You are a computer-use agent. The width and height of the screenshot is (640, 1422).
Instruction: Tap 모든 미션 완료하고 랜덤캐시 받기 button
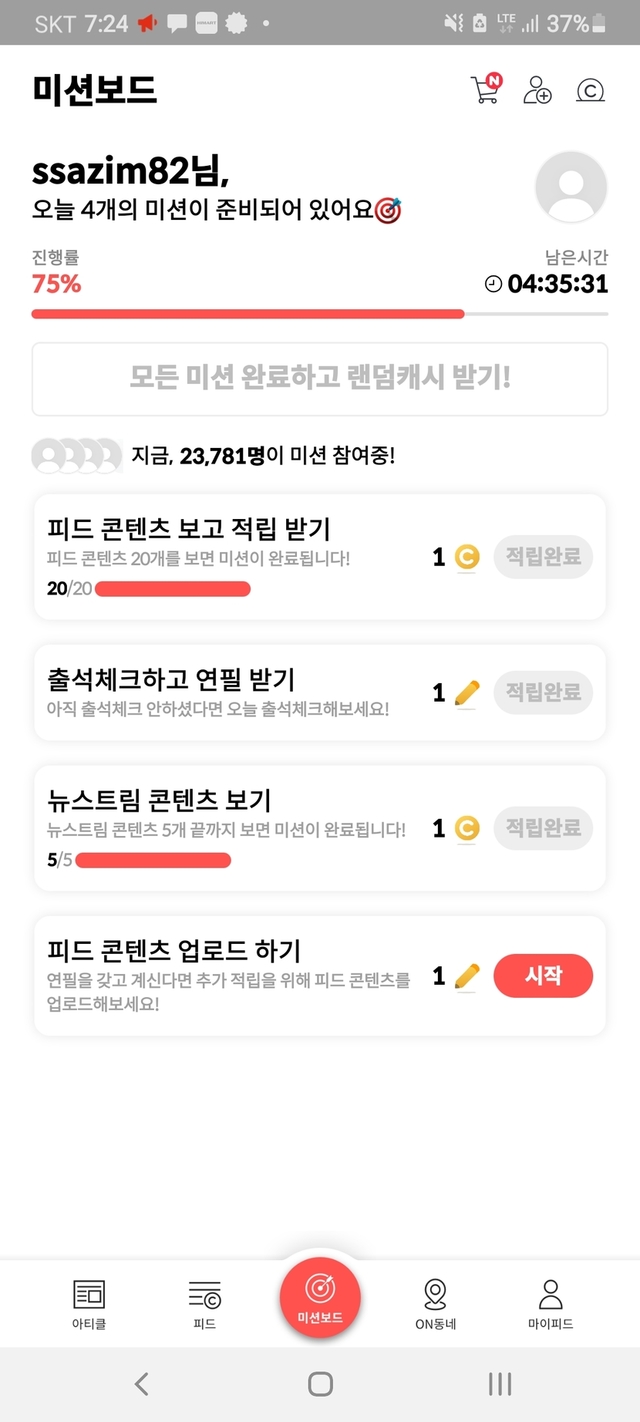[320, 379]
